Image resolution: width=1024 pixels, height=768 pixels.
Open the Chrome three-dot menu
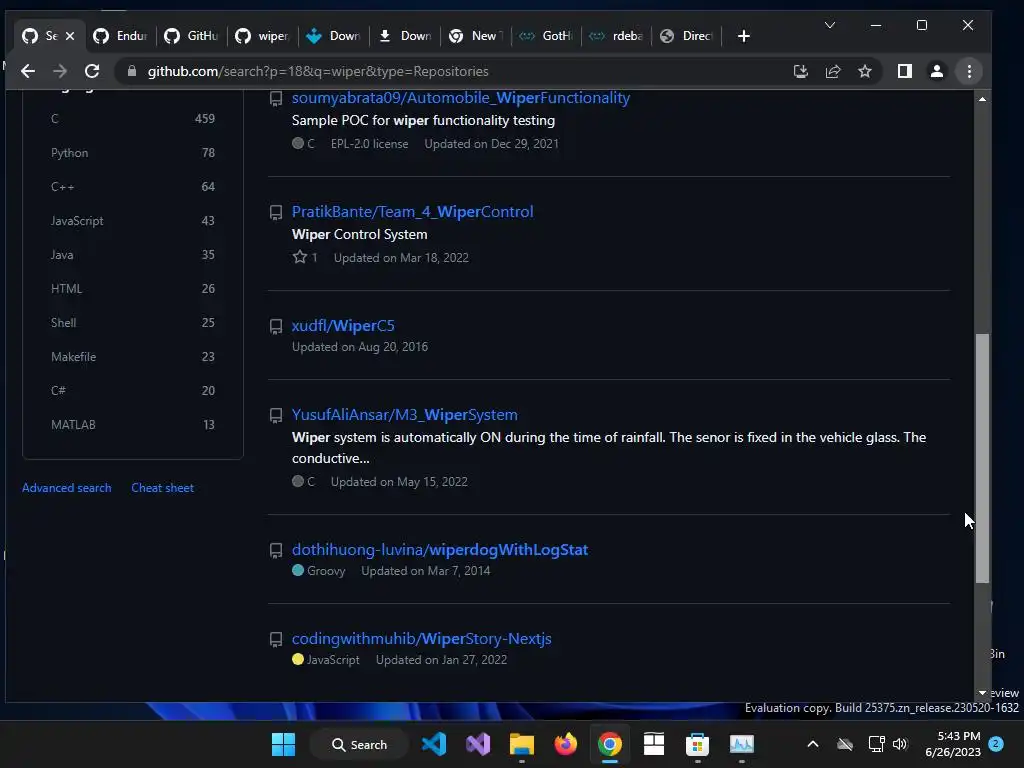969,71
